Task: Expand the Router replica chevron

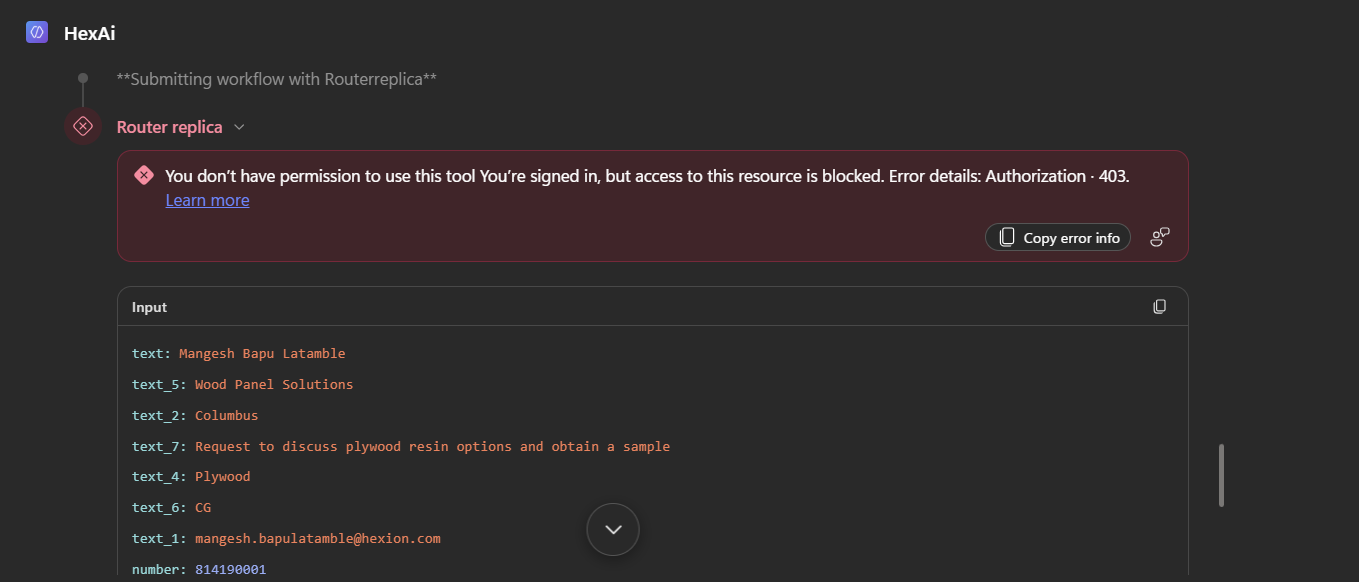Action: point(239,127)
